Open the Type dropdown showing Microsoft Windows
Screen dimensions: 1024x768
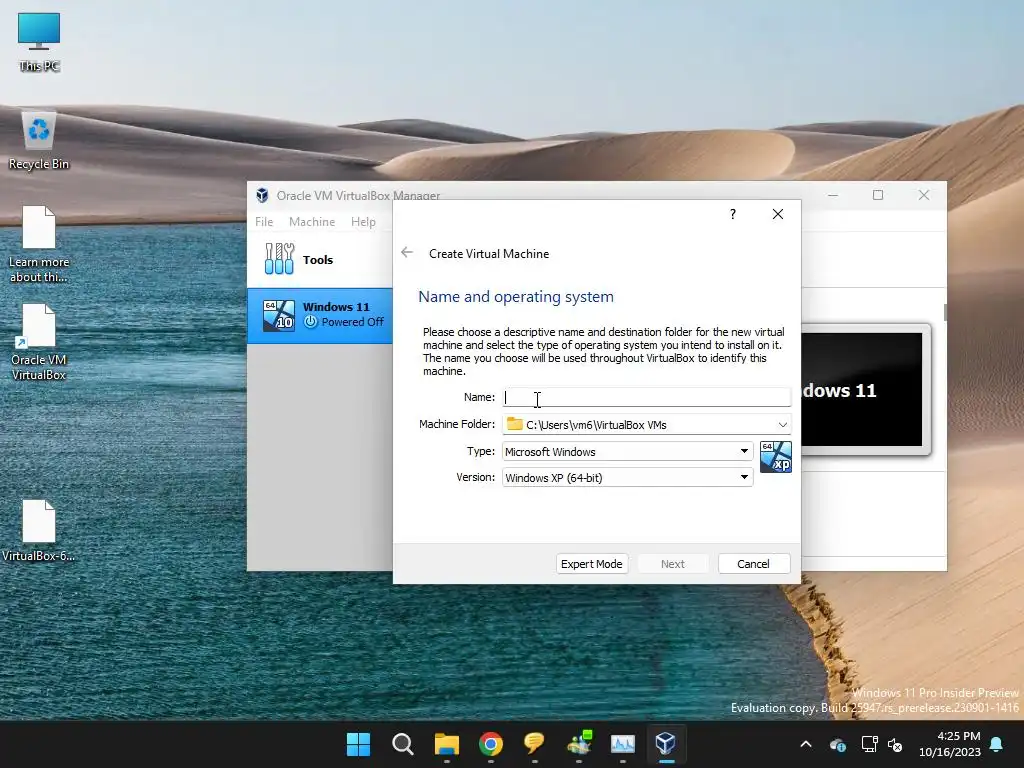(x=627, y=451)
